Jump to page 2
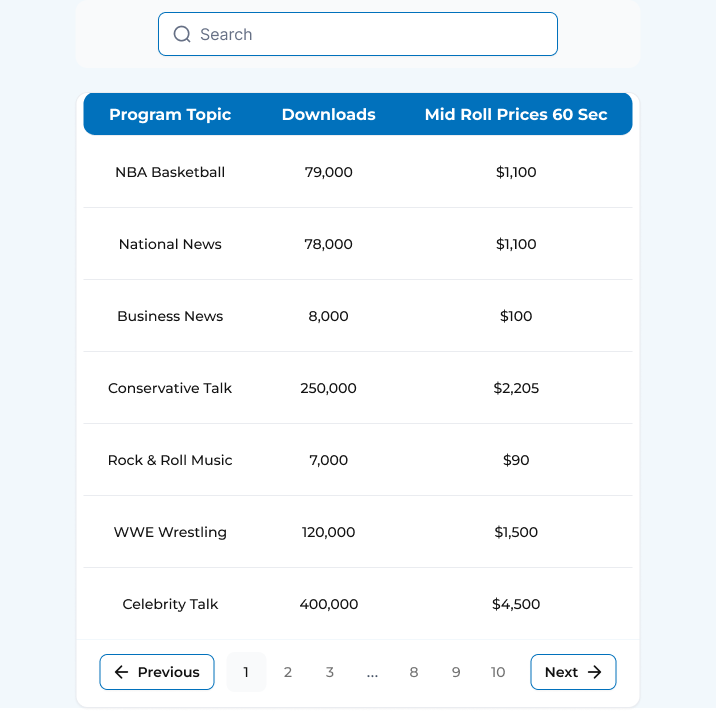716x711 pixels. click(288, 672)
